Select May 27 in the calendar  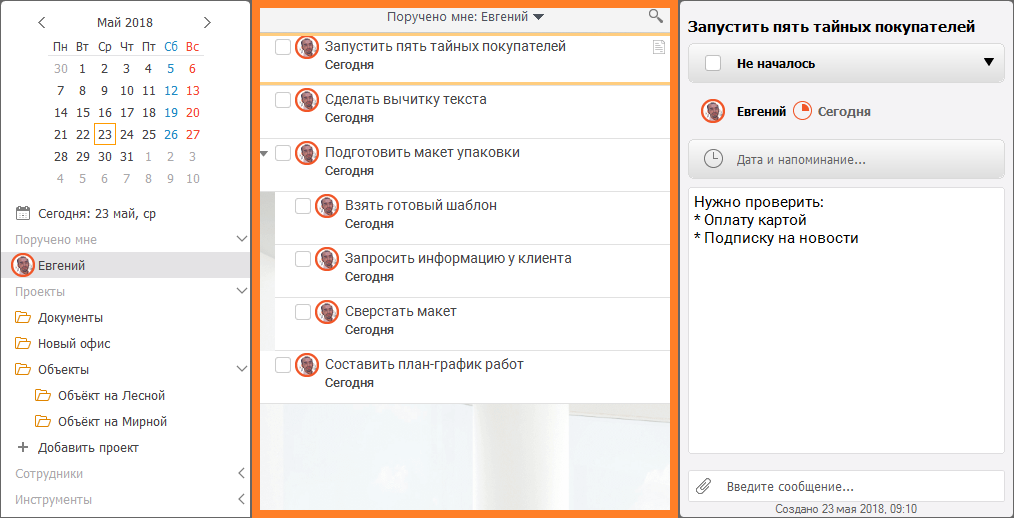pos(193,135)
